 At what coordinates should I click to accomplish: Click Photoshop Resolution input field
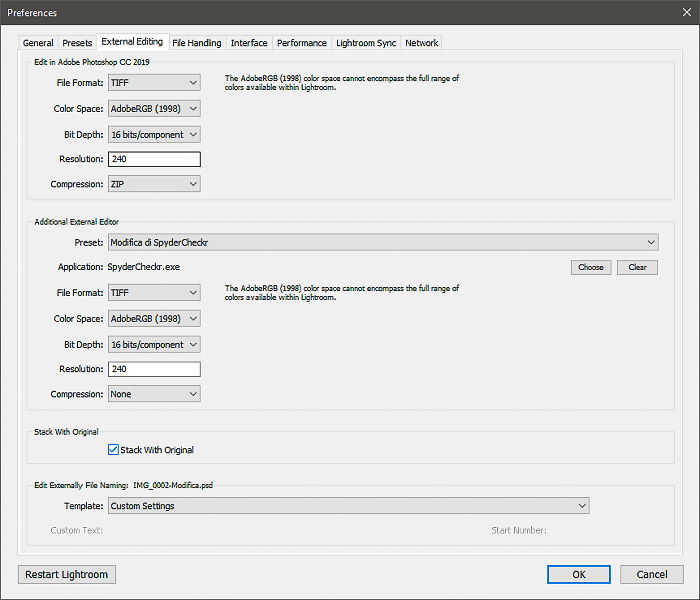[x=154, y=159]
